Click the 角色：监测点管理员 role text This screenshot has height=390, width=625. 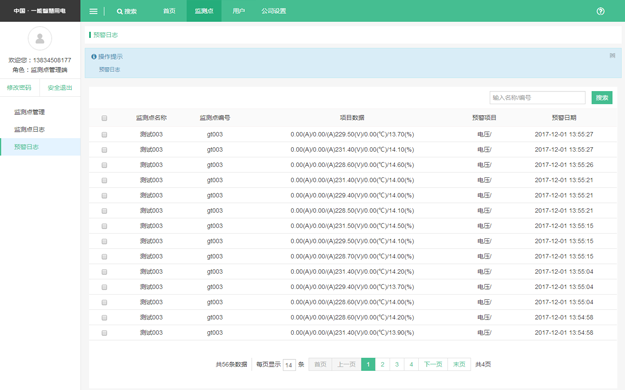(40, 70)
